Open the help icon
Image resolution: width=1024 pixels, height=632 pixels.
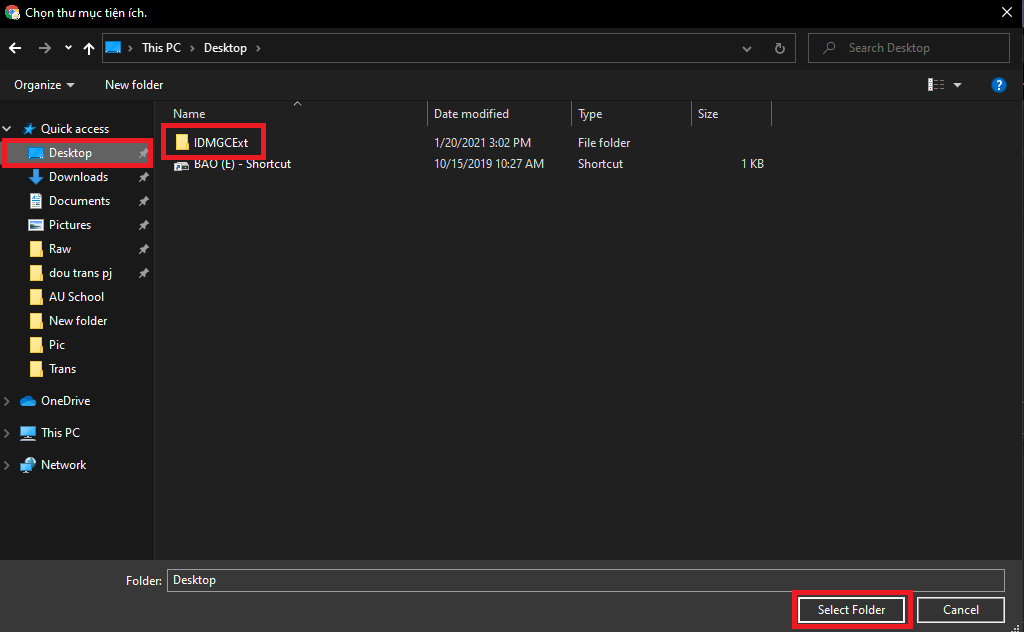[999, 85]
